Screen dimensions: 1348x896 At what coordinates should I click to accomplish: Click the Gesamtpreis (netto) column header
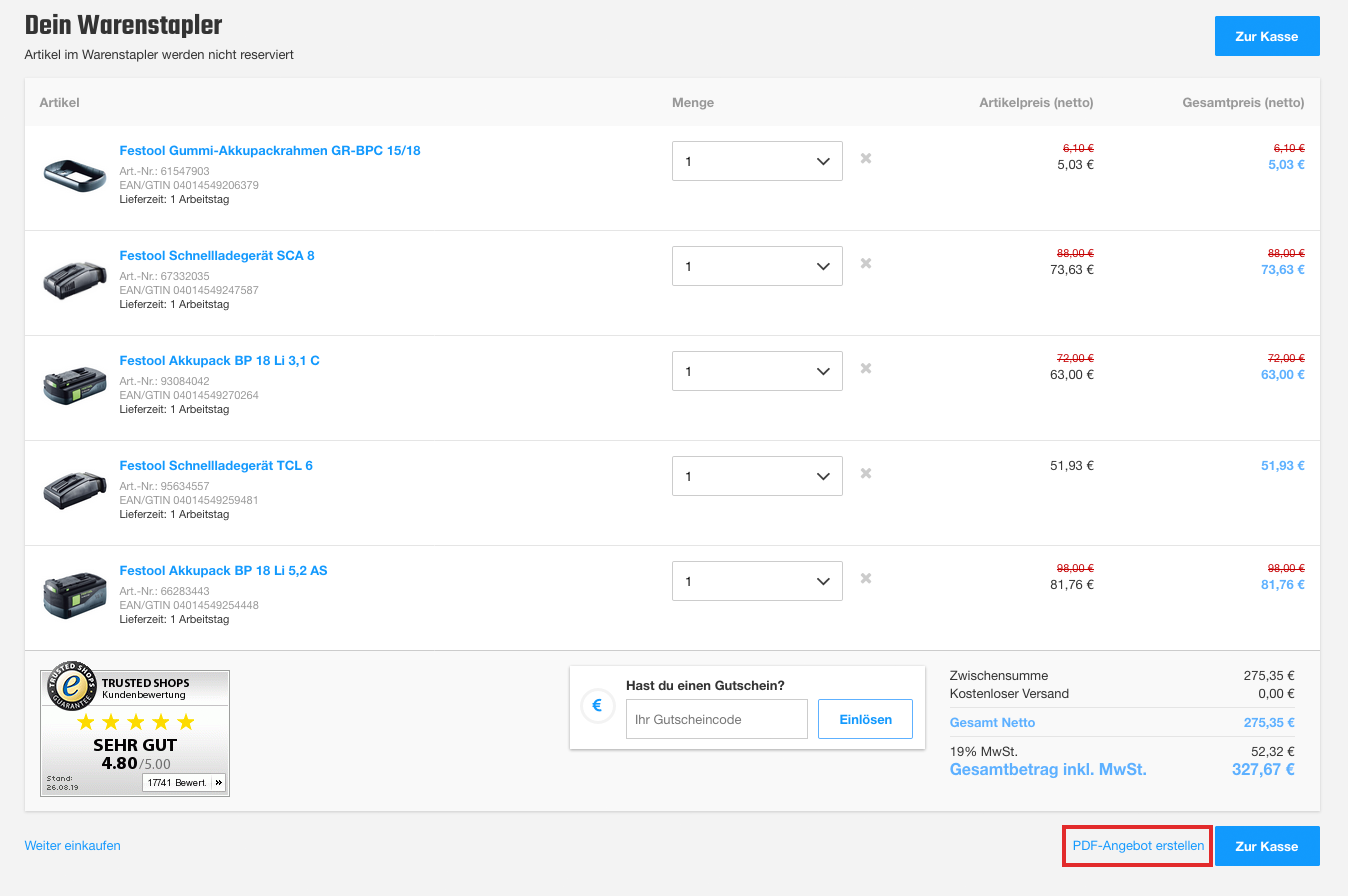[x=1243, y=103]
